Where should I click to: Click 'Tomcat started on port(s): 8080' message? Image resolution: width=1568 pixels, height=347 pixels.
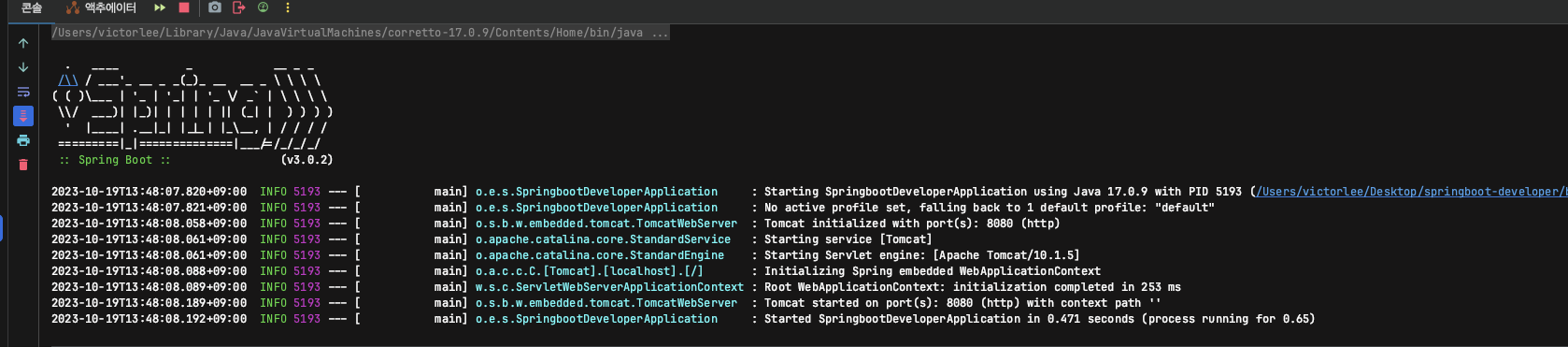coord(962,303)
